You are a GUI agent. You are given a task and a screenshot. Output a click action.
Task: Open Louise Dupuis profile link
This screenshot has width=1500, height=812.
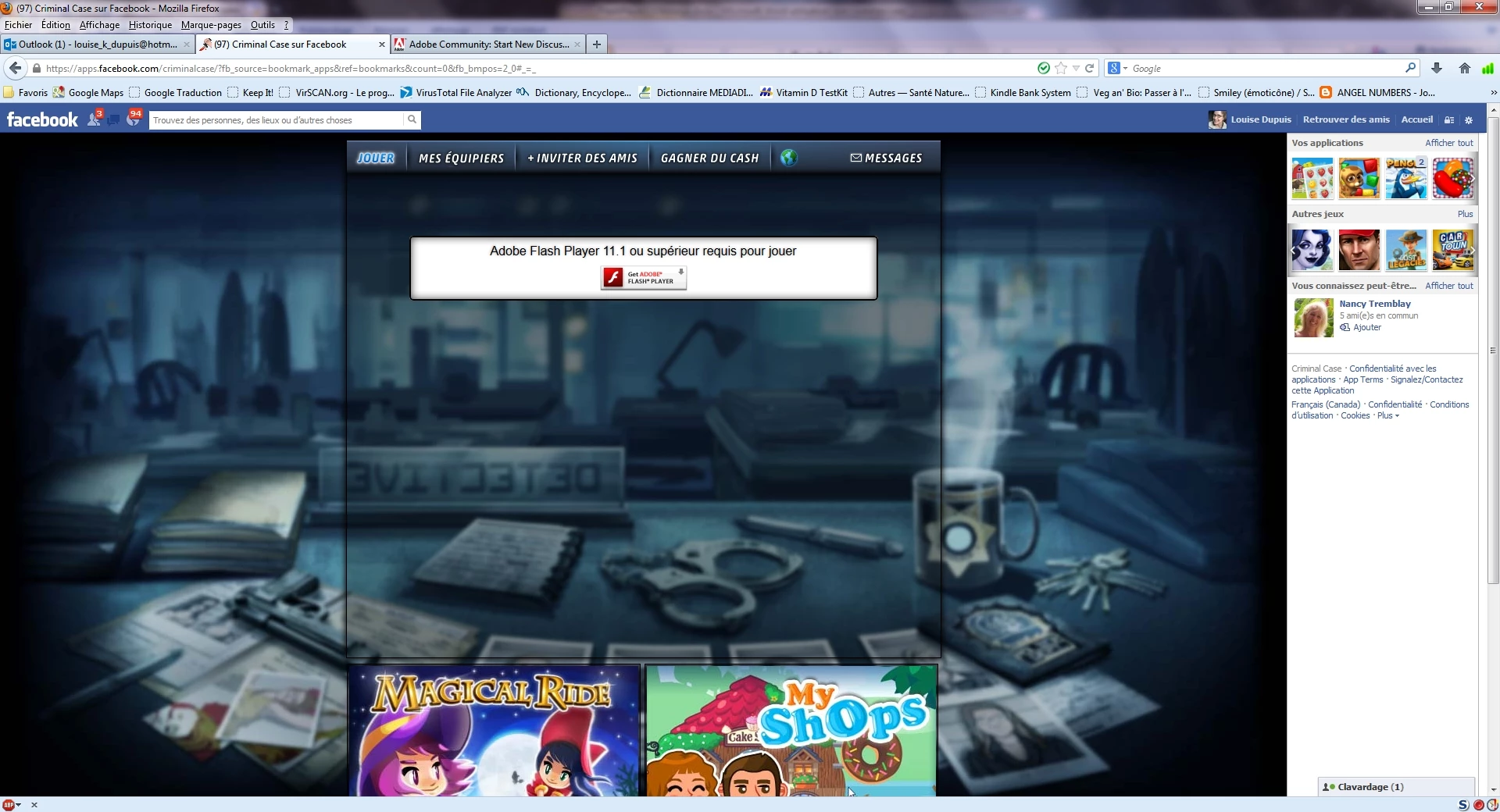pyautogui.click(x=1261, y=119)
